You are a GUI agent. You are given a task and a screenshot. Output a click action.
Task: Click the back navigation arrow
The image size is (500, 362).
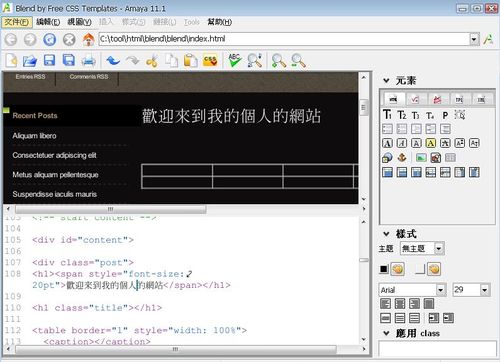[x=11, y=40]
